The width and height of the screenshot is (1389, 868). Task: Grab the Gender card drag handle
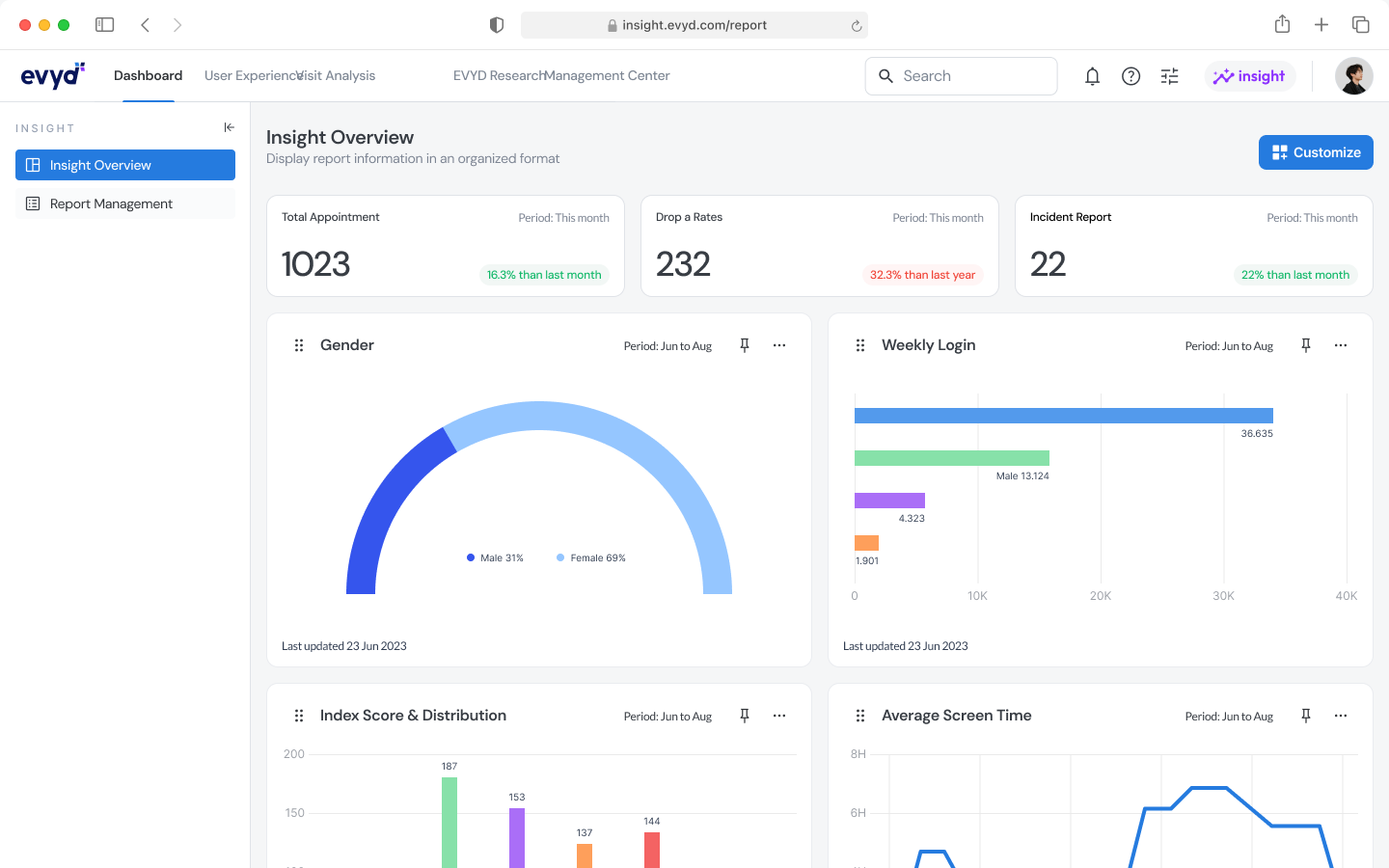click(x=299, y=345)
